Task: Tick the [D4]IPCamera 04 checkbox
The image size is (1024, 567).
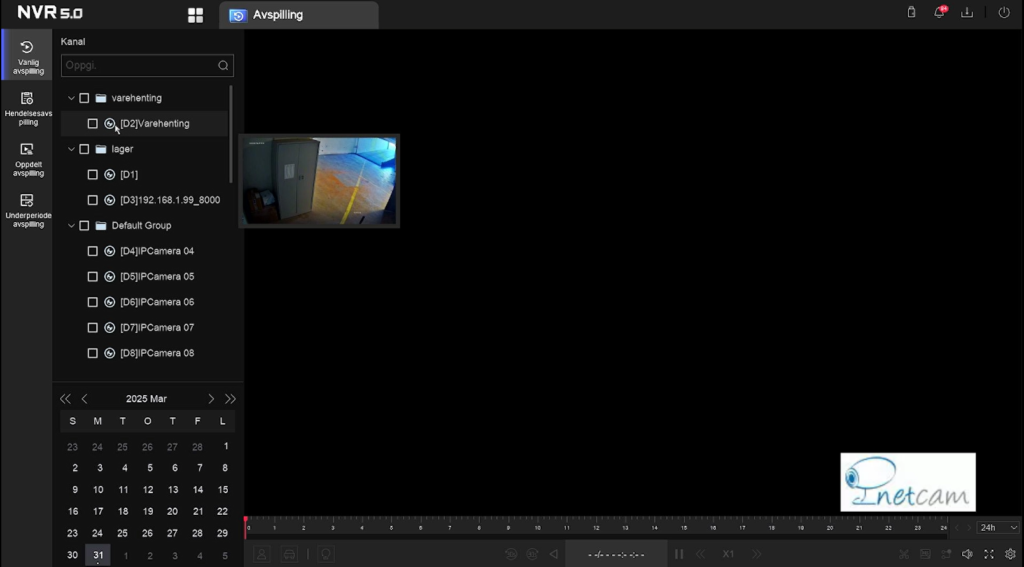Action: [93, 251]
